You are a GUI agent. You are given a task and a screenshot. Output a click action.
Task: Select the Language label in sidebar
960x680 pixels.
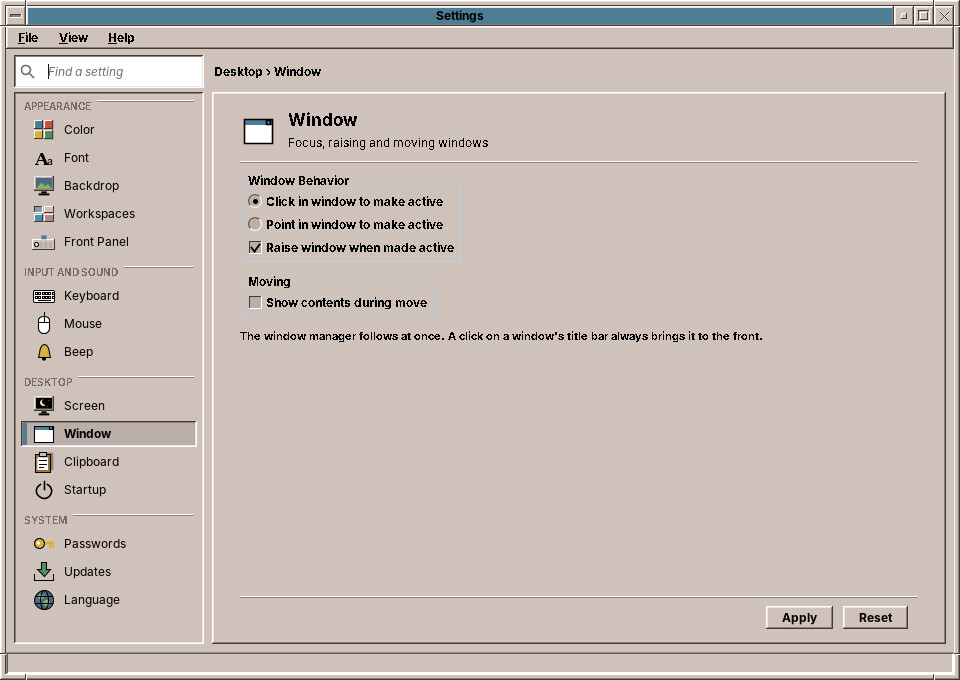(92, 600)
